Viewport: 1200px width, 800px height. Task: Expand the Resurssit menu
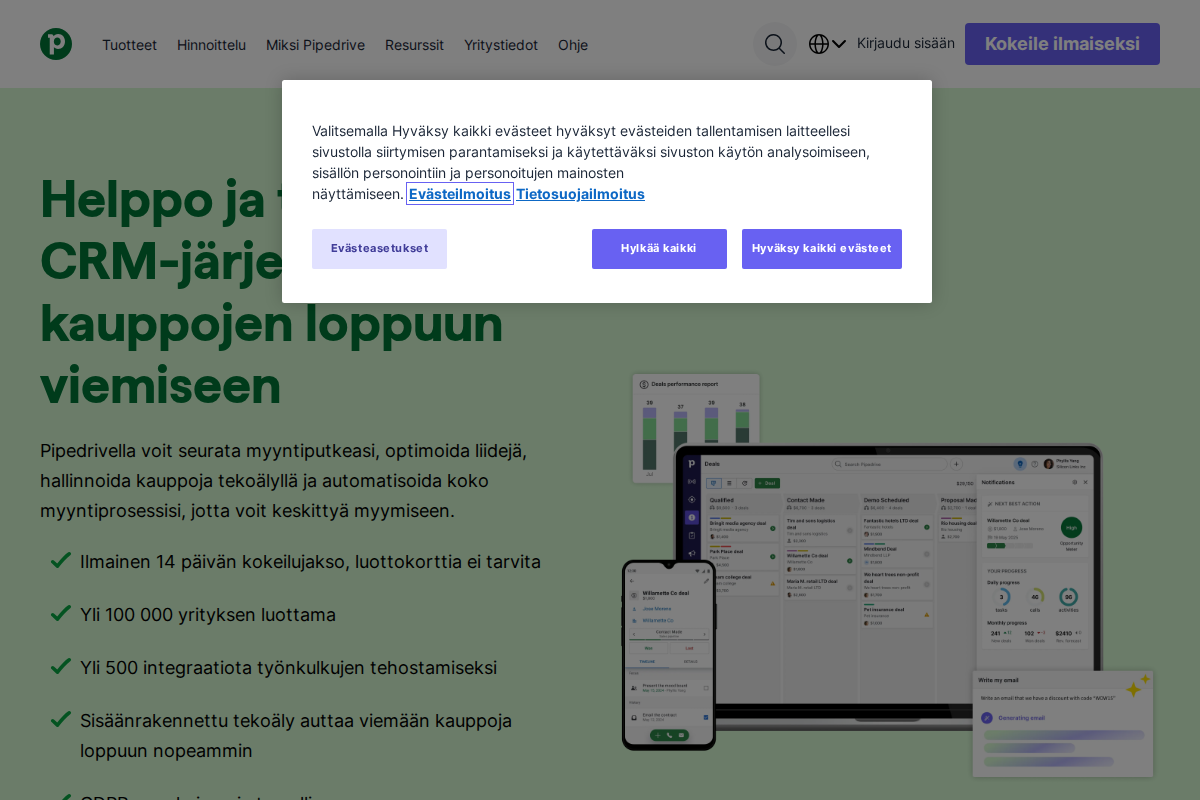[414, 45]
